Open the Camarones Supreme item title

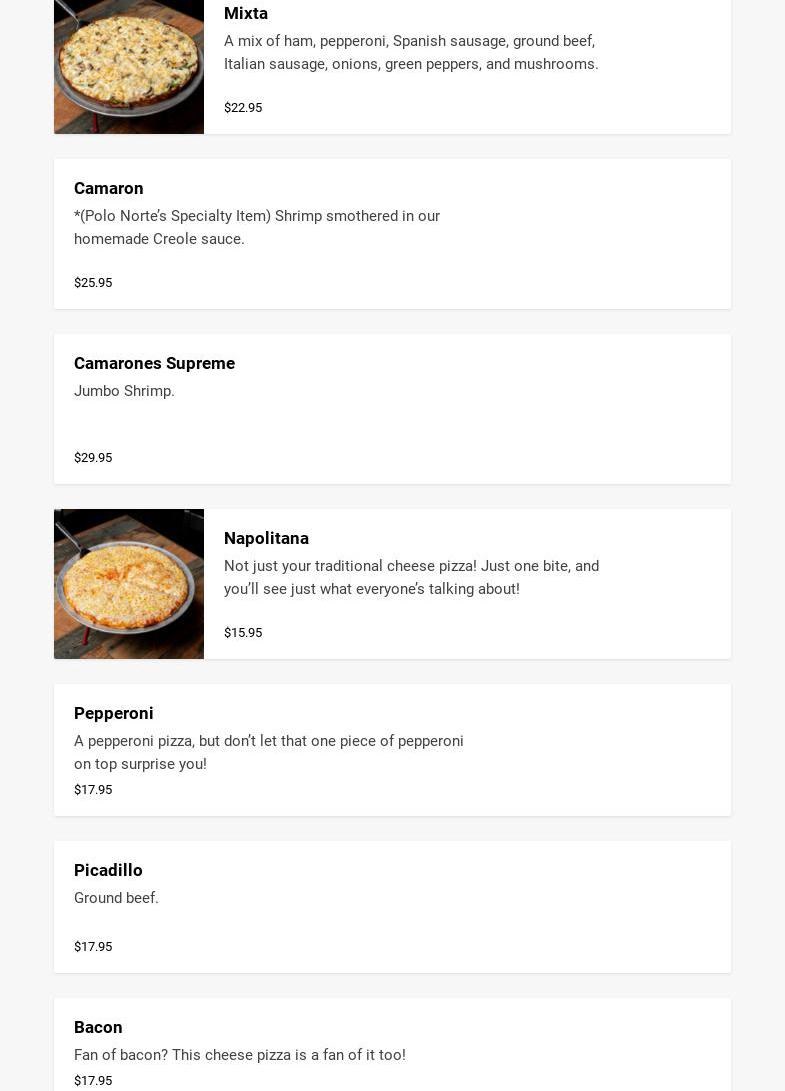[x=154, y=363]
